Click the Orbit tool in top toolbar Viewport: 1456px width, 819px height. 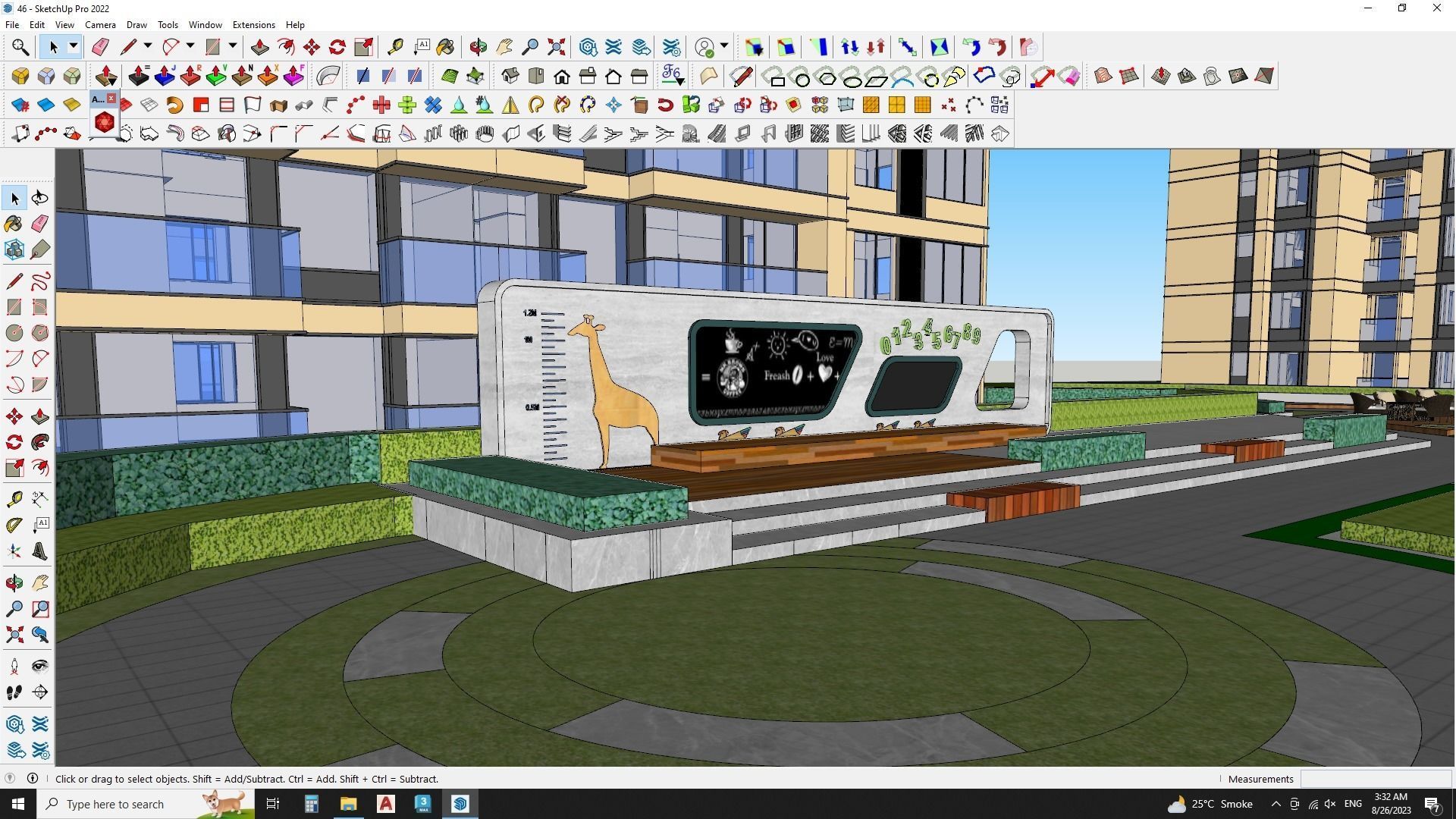[x=478, y=48]
